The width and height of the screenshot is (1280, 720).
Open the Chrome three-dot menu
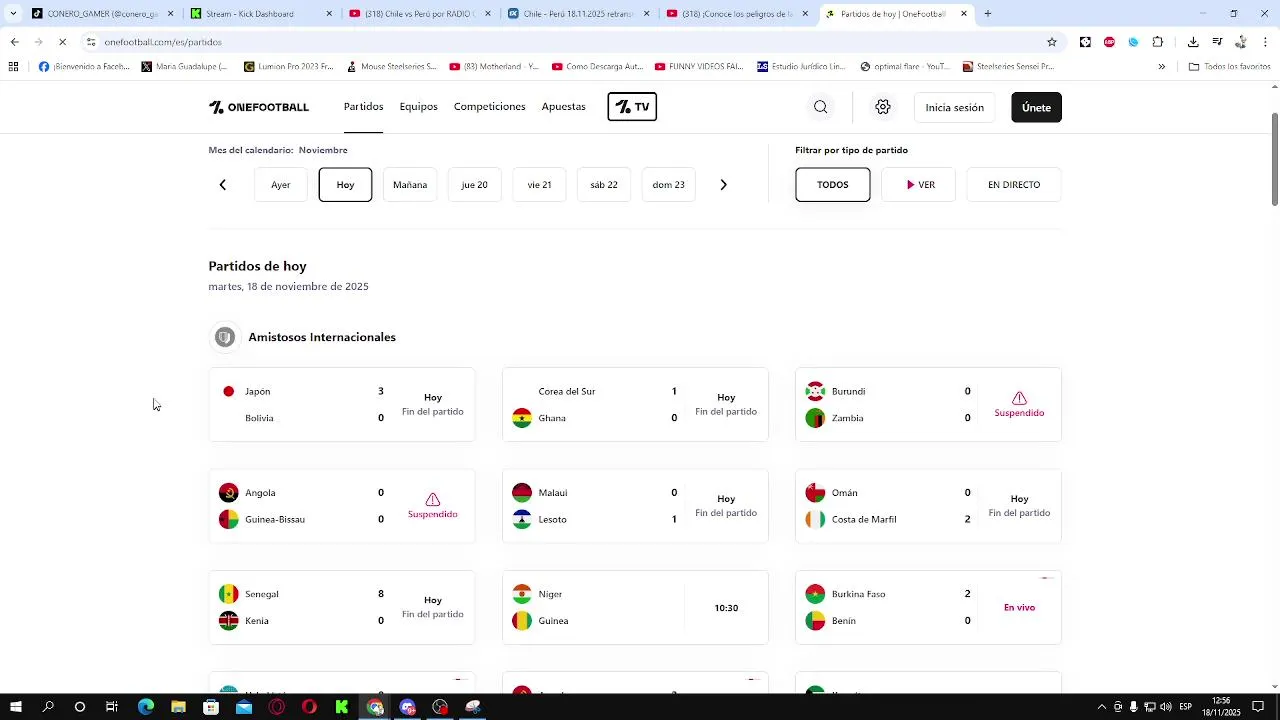1266,42
